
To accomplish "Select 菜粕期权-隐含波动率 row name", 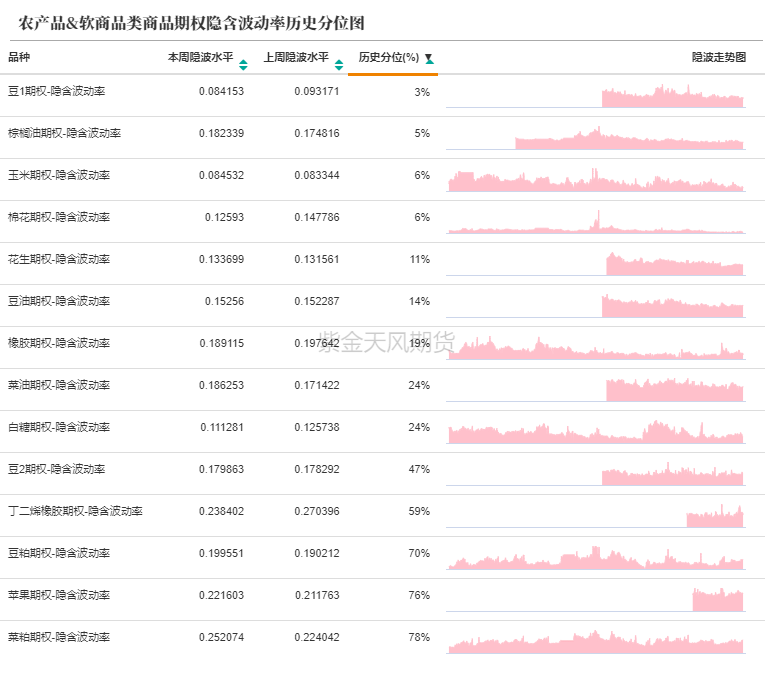I will [x=59, y=637].
